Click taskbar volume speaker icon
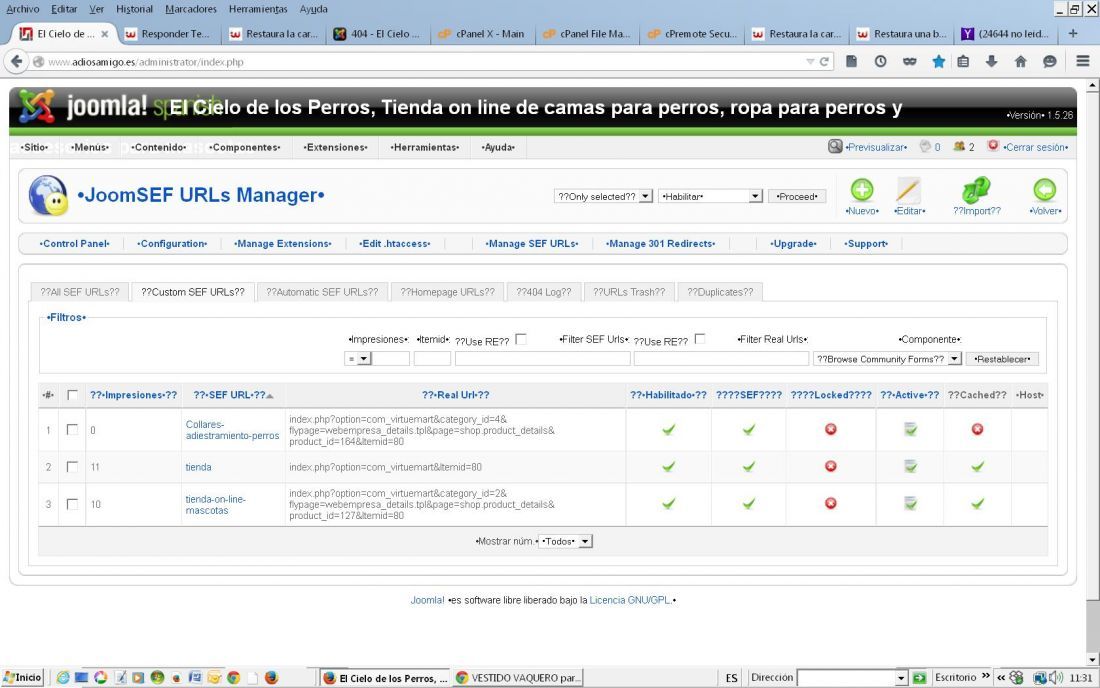 point(1056,677)
